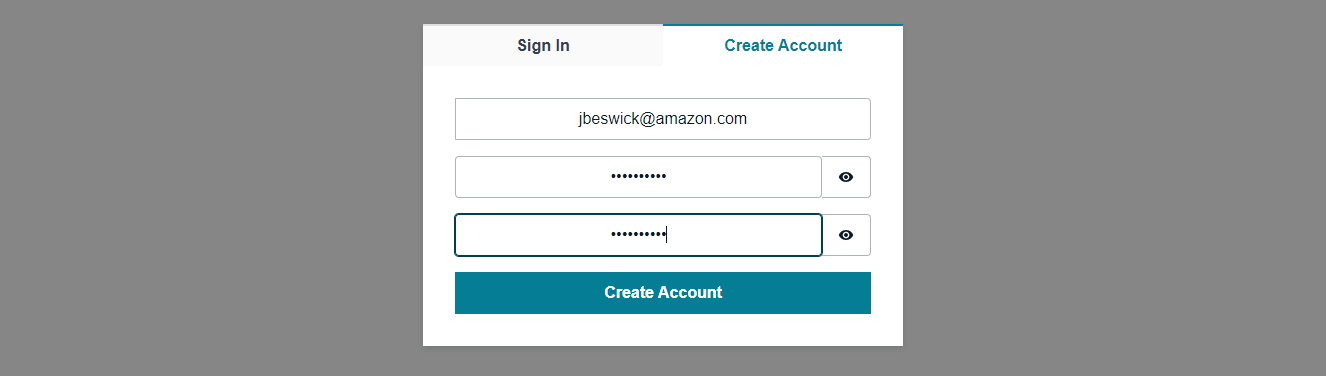The image size is (1326, 376).
Task: Click the eye icon beside the middle field
Action: 846,177
